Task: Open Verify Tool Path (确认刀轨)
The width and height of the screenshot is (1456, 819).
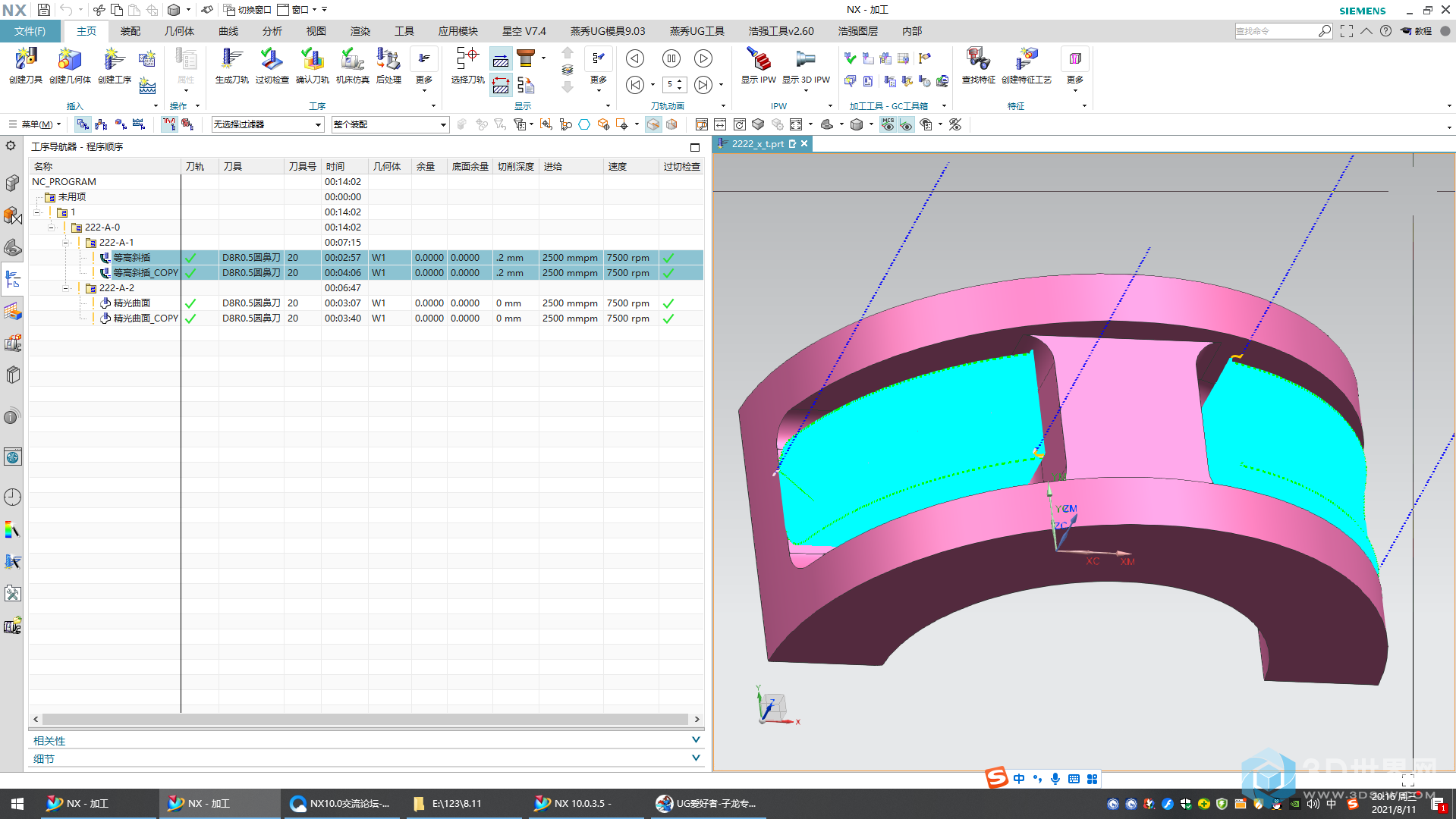Action: coord(313,65)
